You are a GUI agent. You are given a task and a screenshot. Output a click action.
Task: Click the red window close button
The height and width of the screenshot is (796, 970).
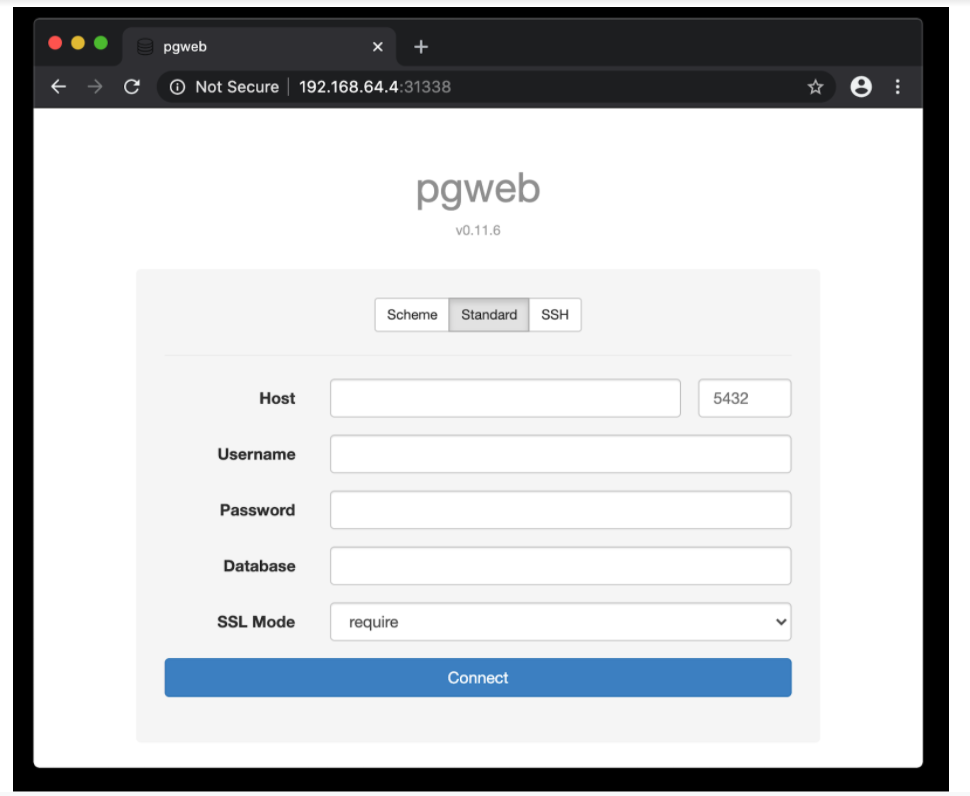(55, 43)
